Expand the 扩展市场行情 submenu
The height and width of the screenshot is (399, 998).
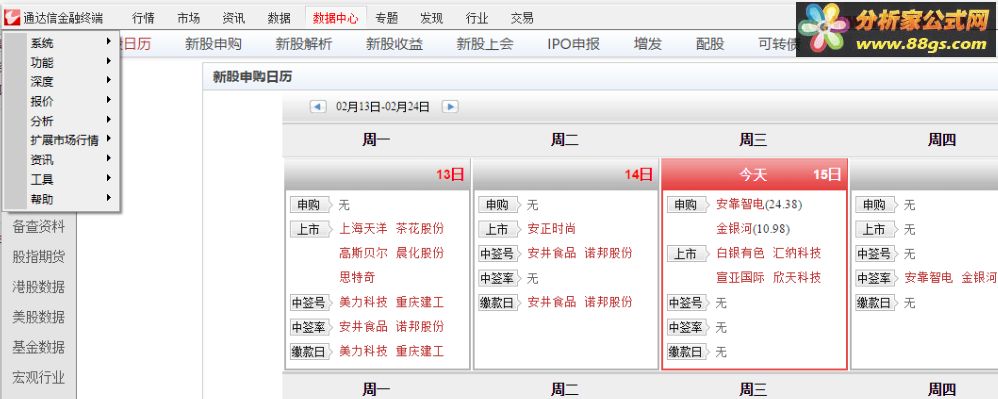point(62,140)
